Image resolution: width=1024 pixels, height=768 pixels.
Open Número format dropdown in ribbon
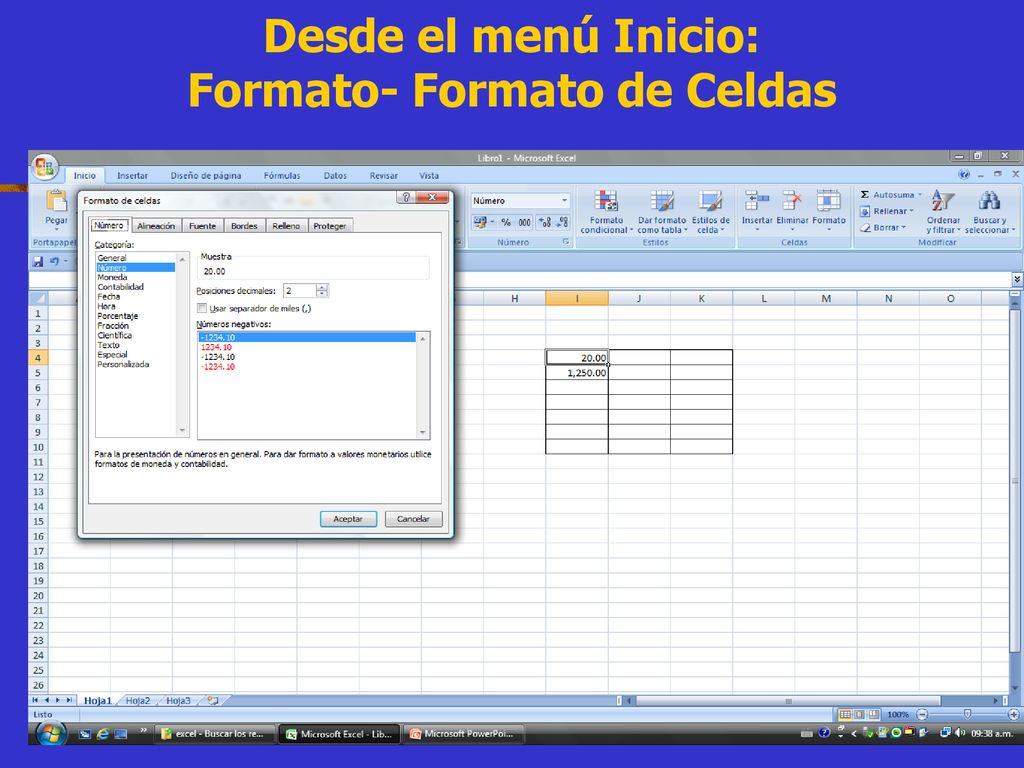coord(564,200)
